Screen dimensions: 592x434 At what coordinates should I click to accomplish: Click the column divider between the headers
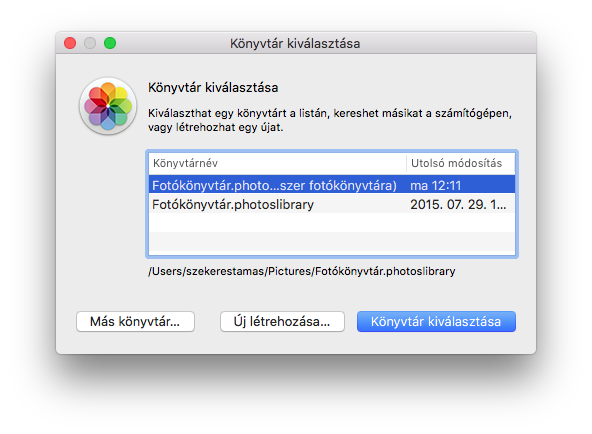(407, 163)
